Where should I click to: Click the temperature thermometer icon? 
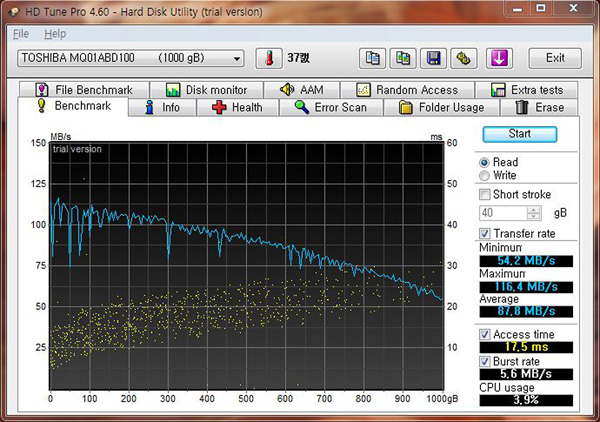click(269, 58)
